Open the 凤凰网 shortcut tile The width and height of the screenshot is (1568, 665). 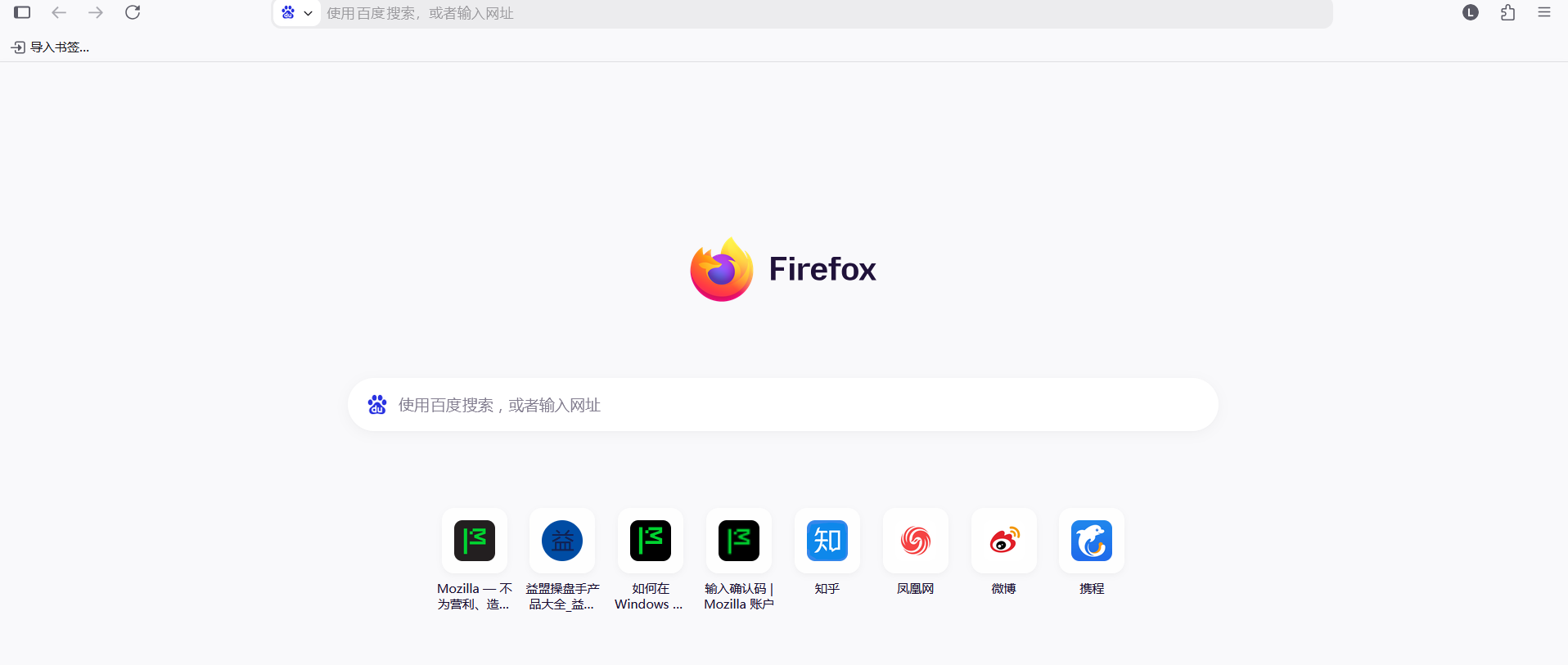916,541
